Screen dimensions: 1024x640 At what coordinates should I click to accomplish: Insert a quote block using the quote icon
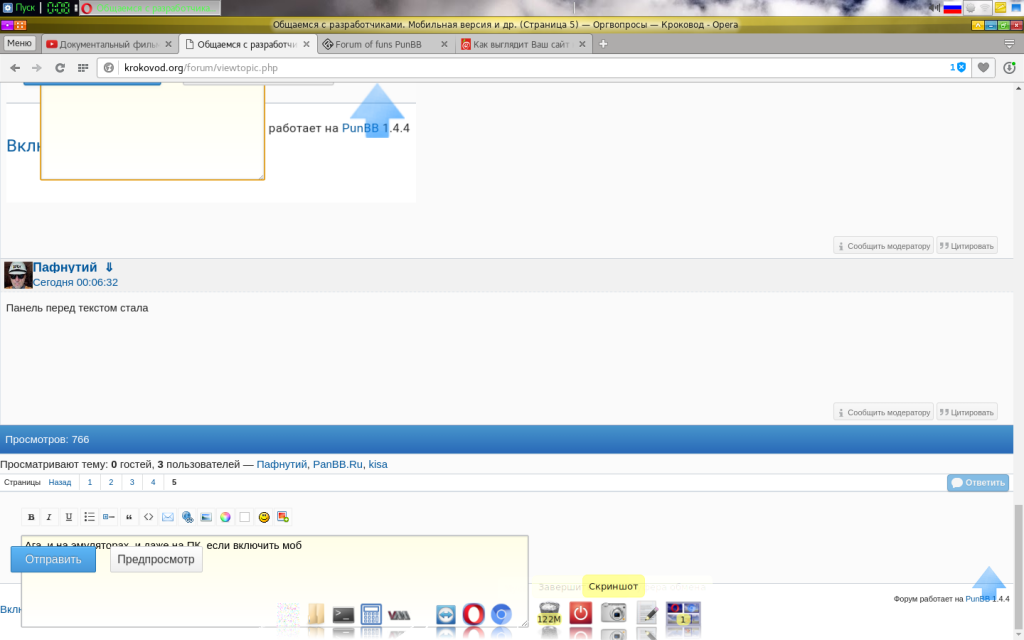[x=128, y=517]
